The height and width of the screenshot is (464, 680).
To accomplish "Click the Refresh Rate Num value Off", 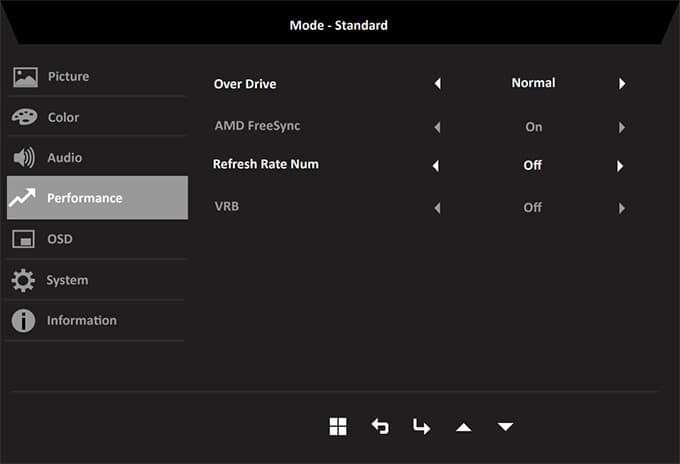I will tap(532, 165).
